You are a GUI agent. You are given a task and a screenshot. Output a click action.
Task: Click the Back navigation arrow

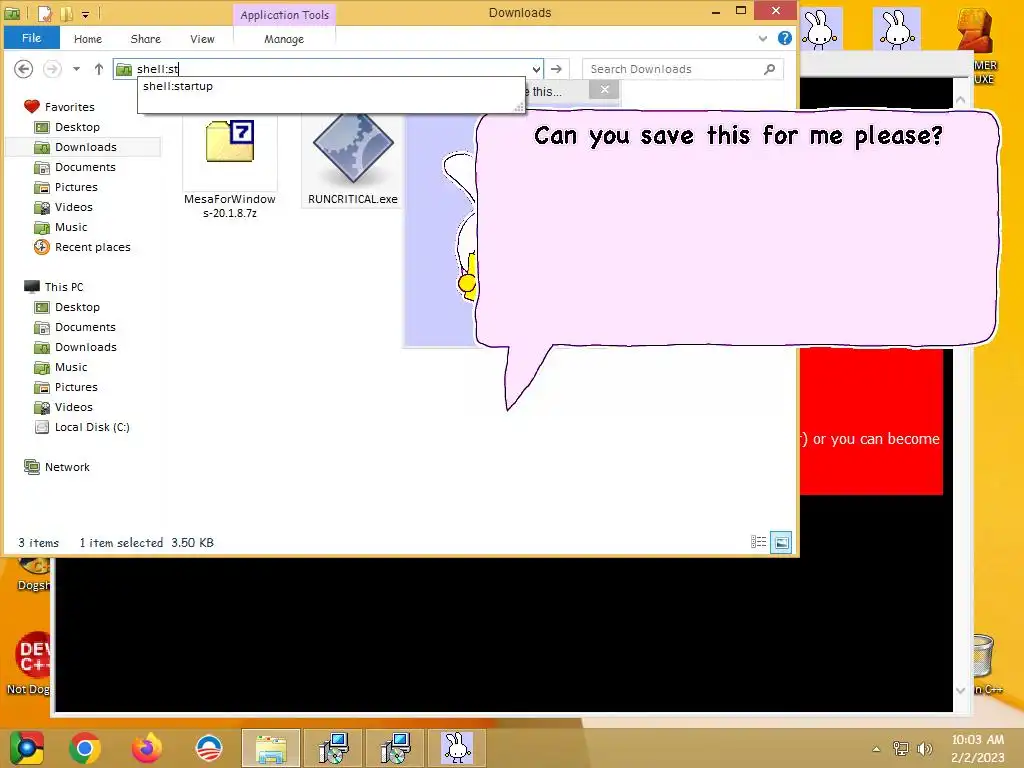24,69
